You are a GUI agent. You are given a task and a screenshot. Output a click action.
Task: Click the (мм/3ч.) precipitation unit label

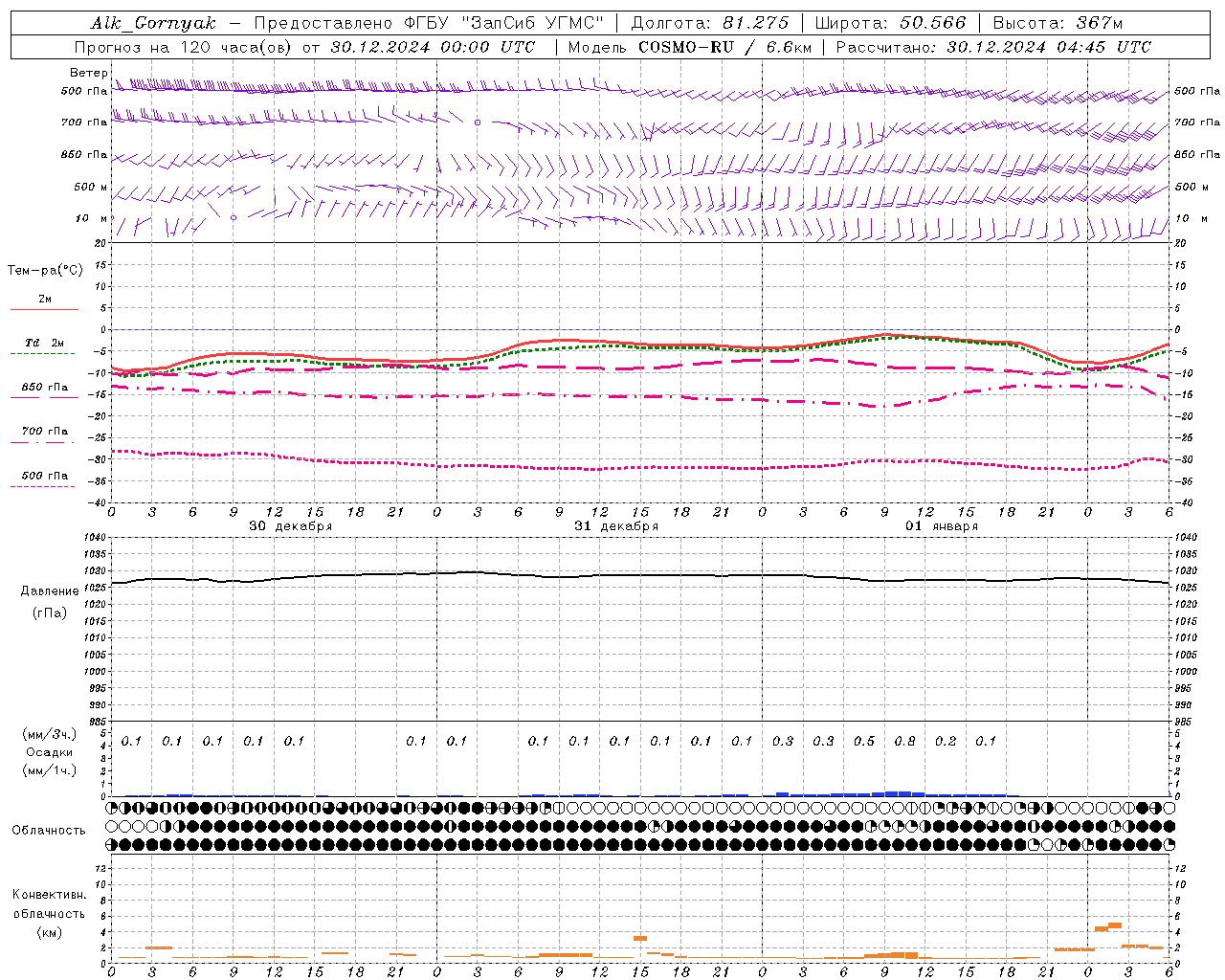(50, 734)
